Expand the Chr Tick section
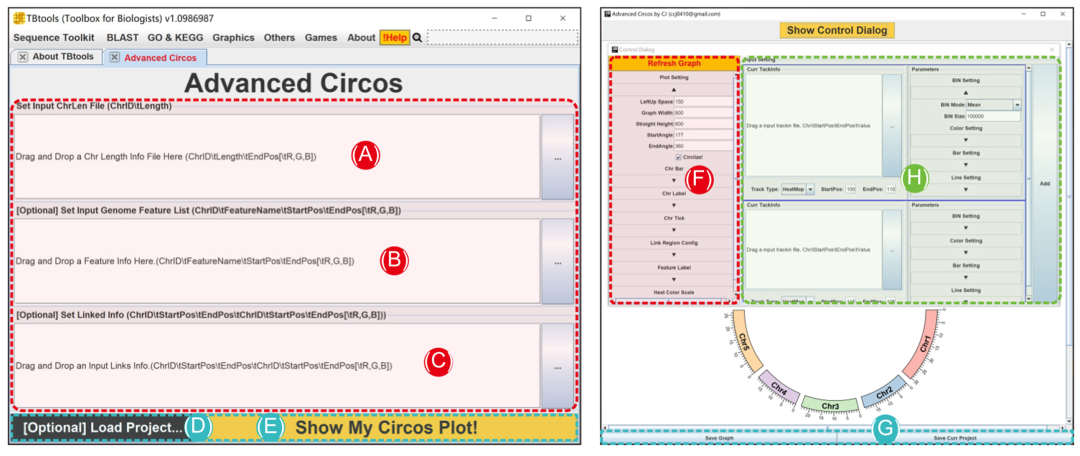 pyautogui.click(x=674, y=230)
